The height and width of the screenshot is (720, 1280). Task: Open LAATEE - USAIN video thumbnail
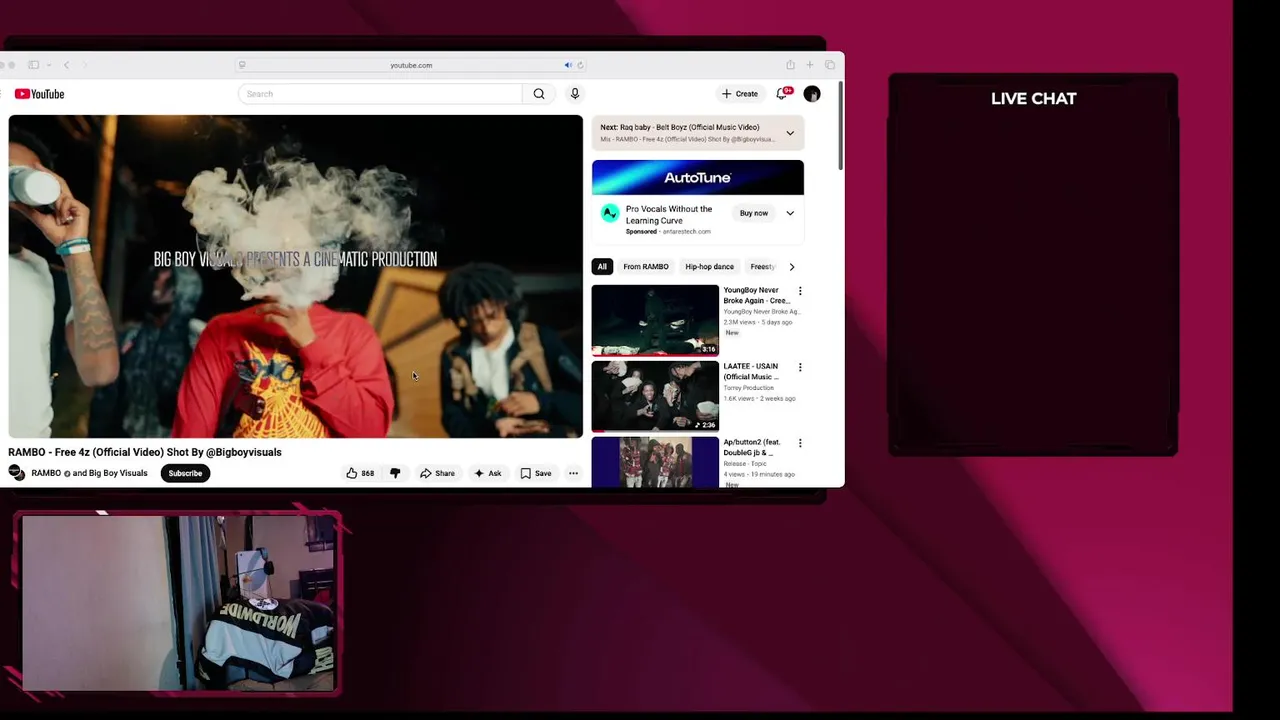pyautogui.click(x=655, y=396)
